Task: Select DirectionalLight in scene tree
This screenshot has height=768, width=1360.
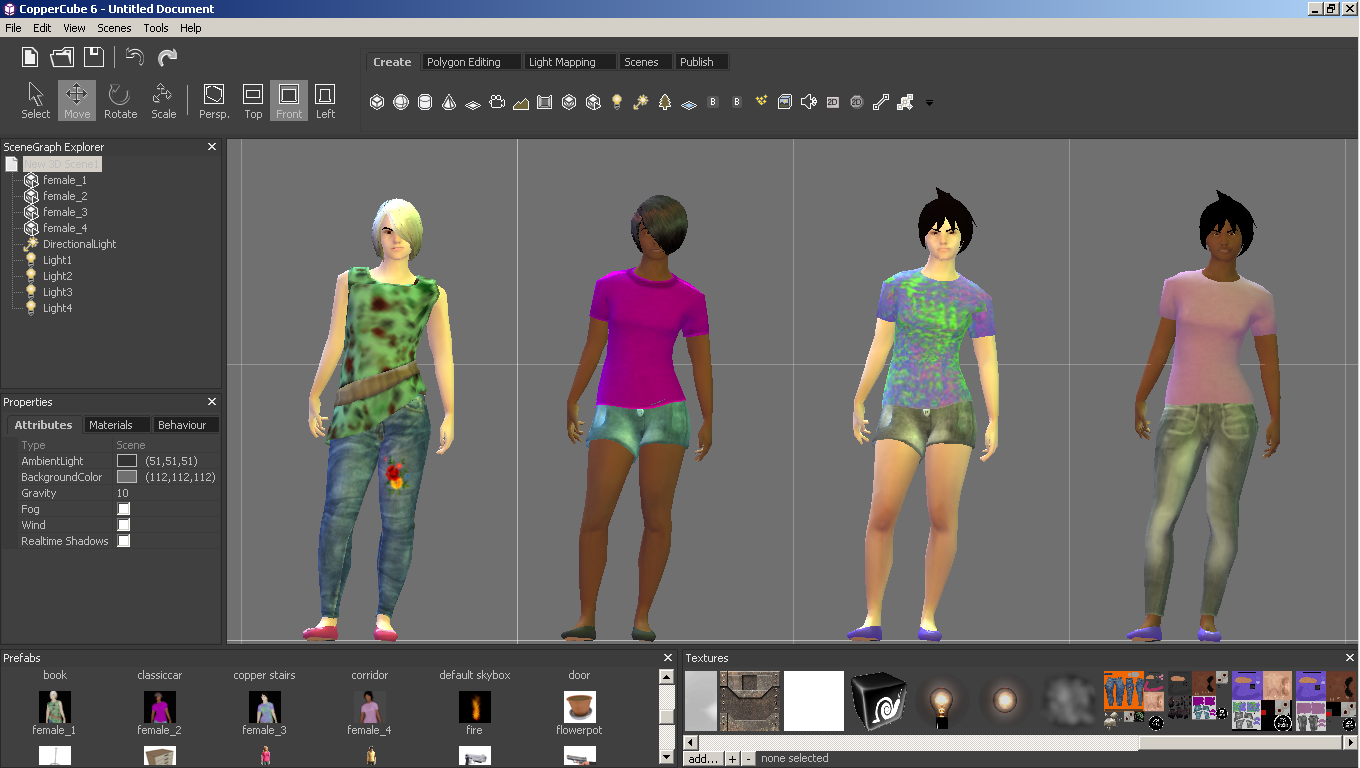Action: (x=79, y=244)
